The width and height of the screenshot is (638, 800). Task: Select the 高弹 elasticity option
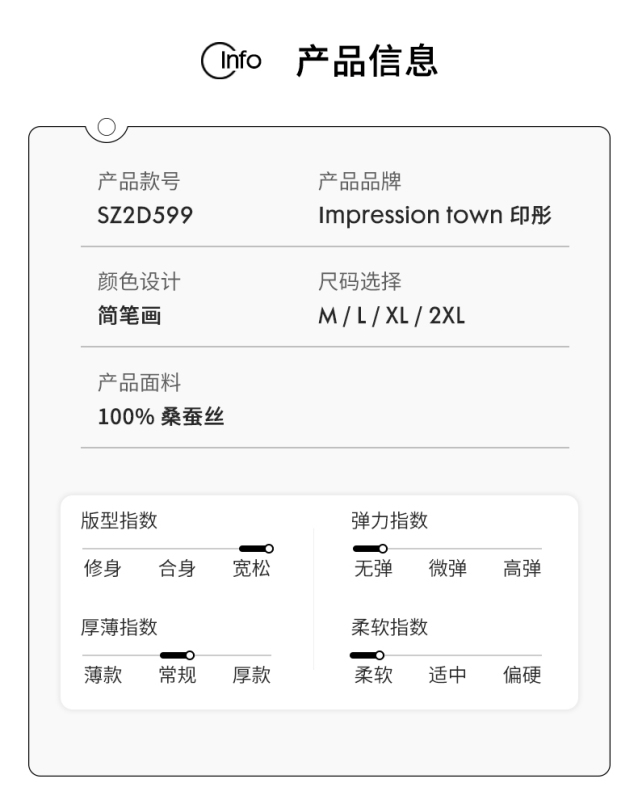coord(522,568)
